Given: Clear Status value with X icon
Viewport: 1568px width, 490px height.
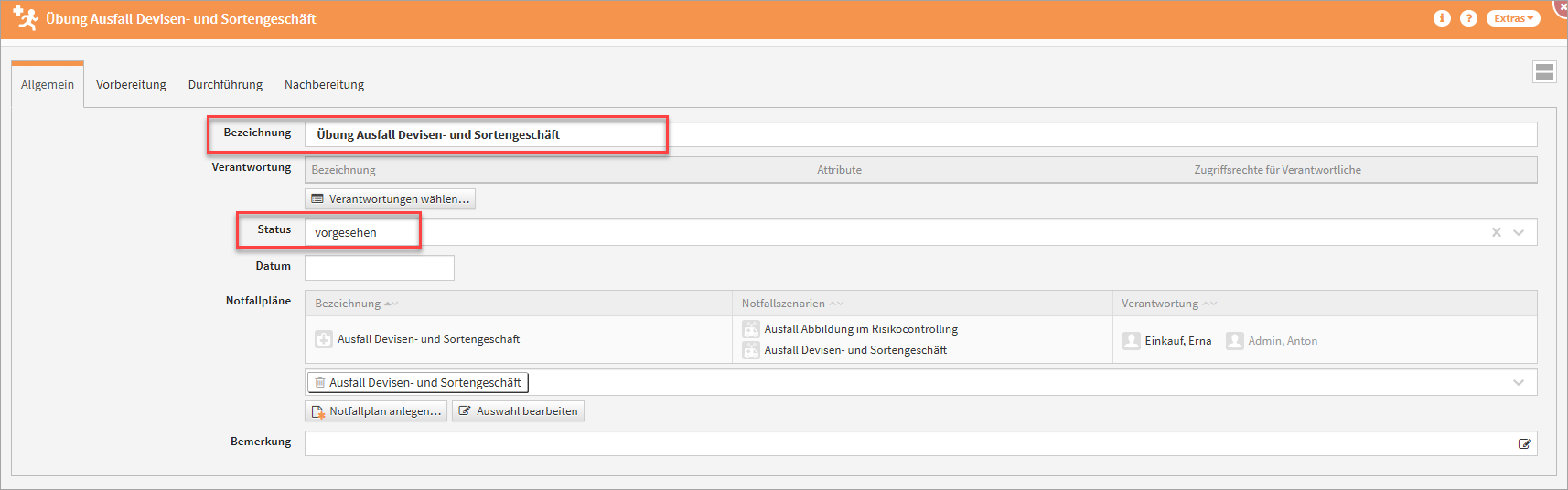Looking at the screenshot, I should (1497, 232).
